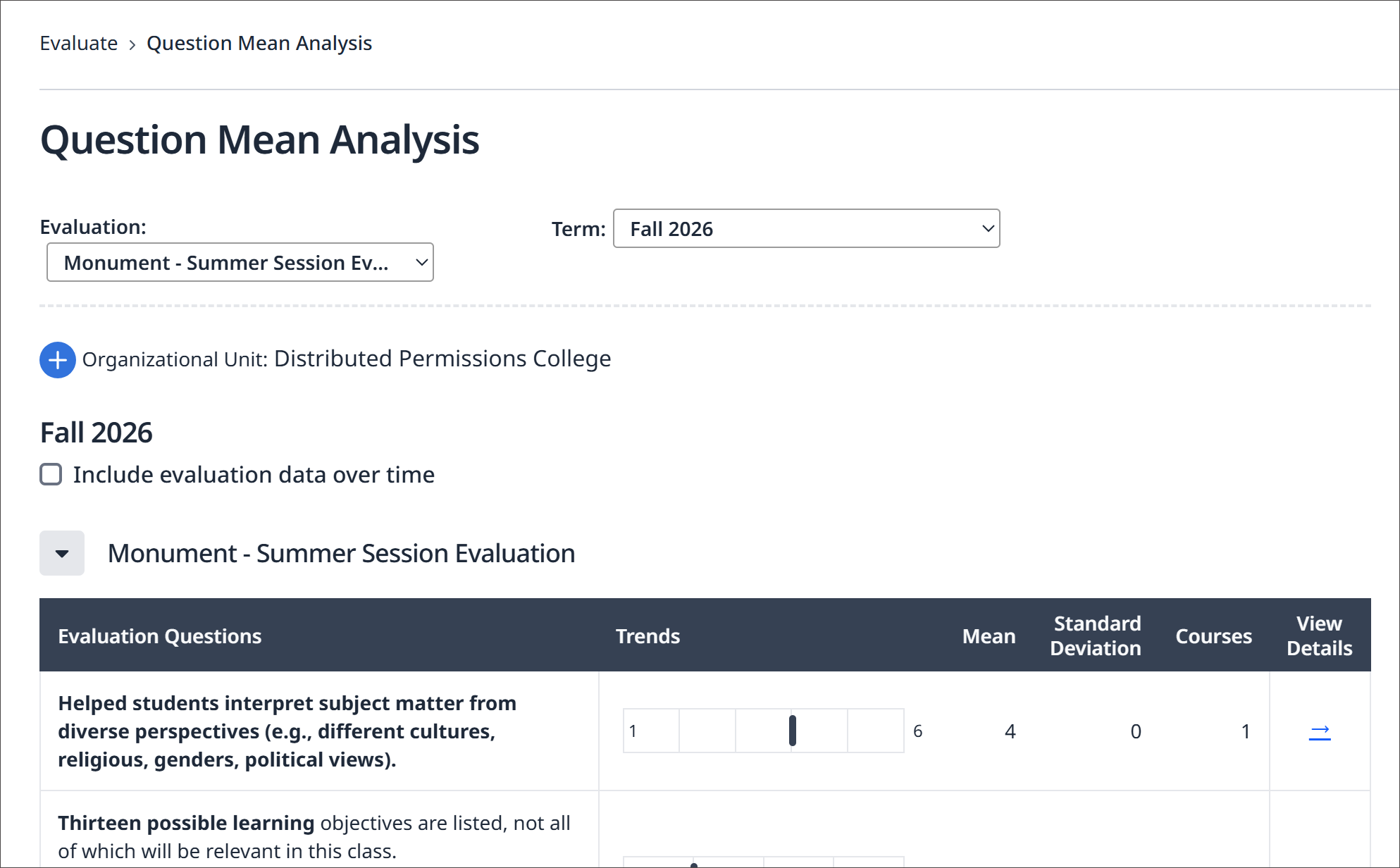
Task: Click the Fall 2026 section heading
Action: (97, 433)
